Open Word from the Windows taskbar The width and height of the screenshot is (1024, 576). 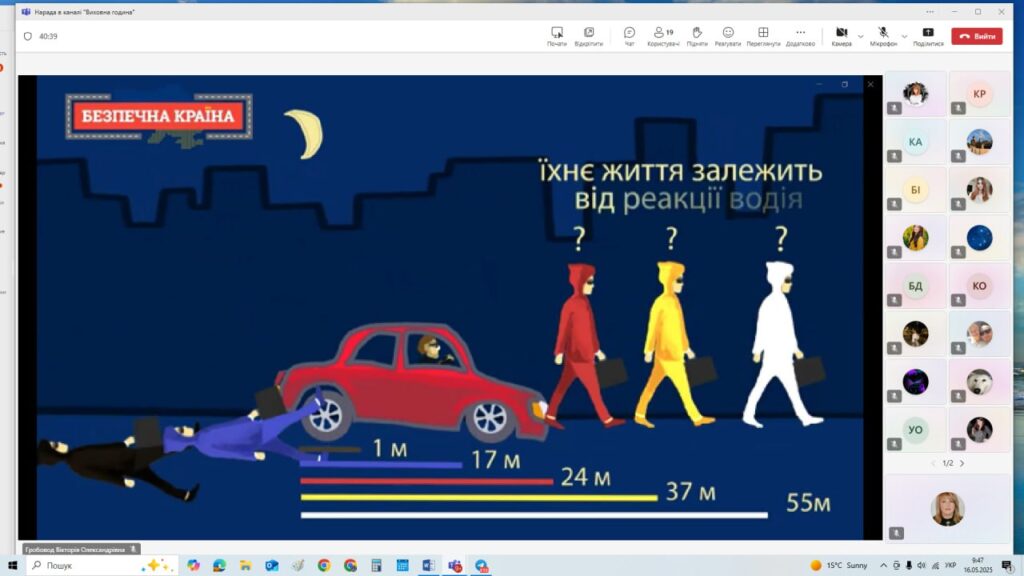(428, 565)
